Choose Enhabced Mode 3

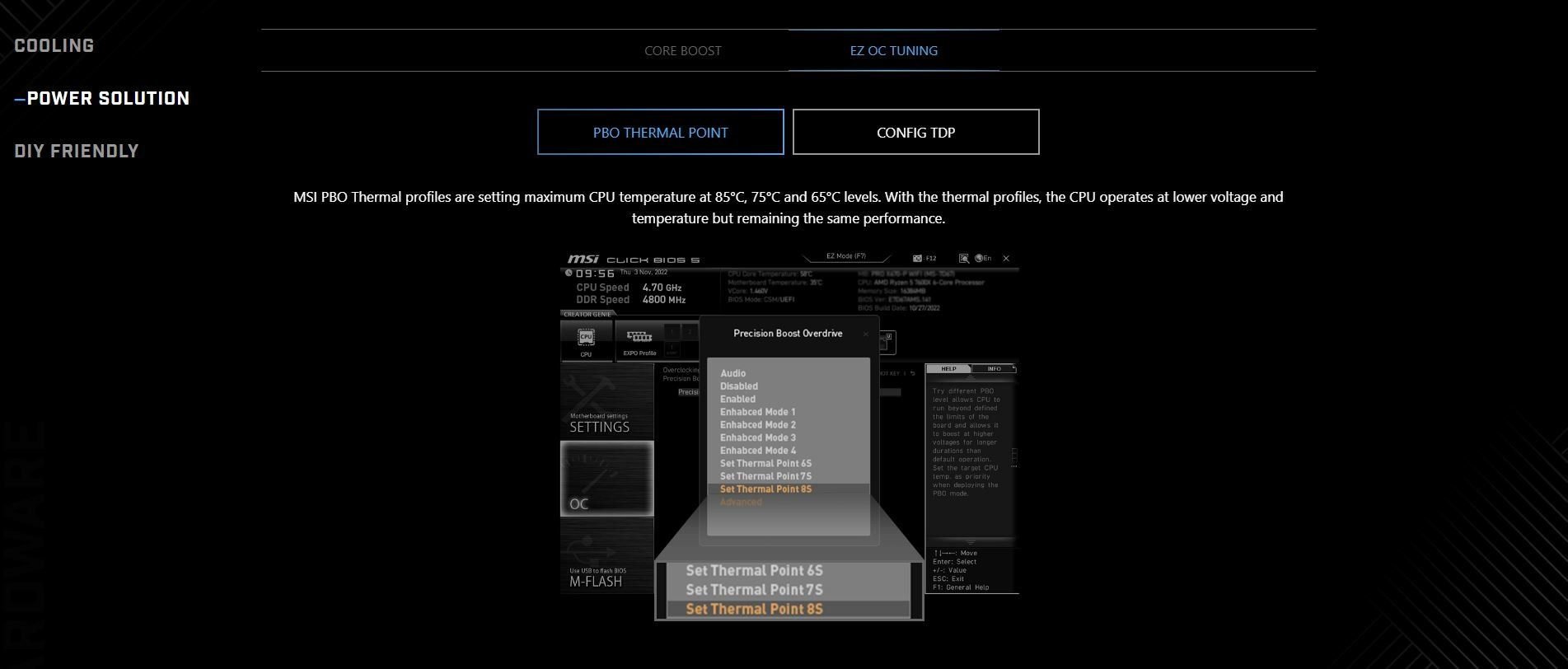(x=757, y=437)
